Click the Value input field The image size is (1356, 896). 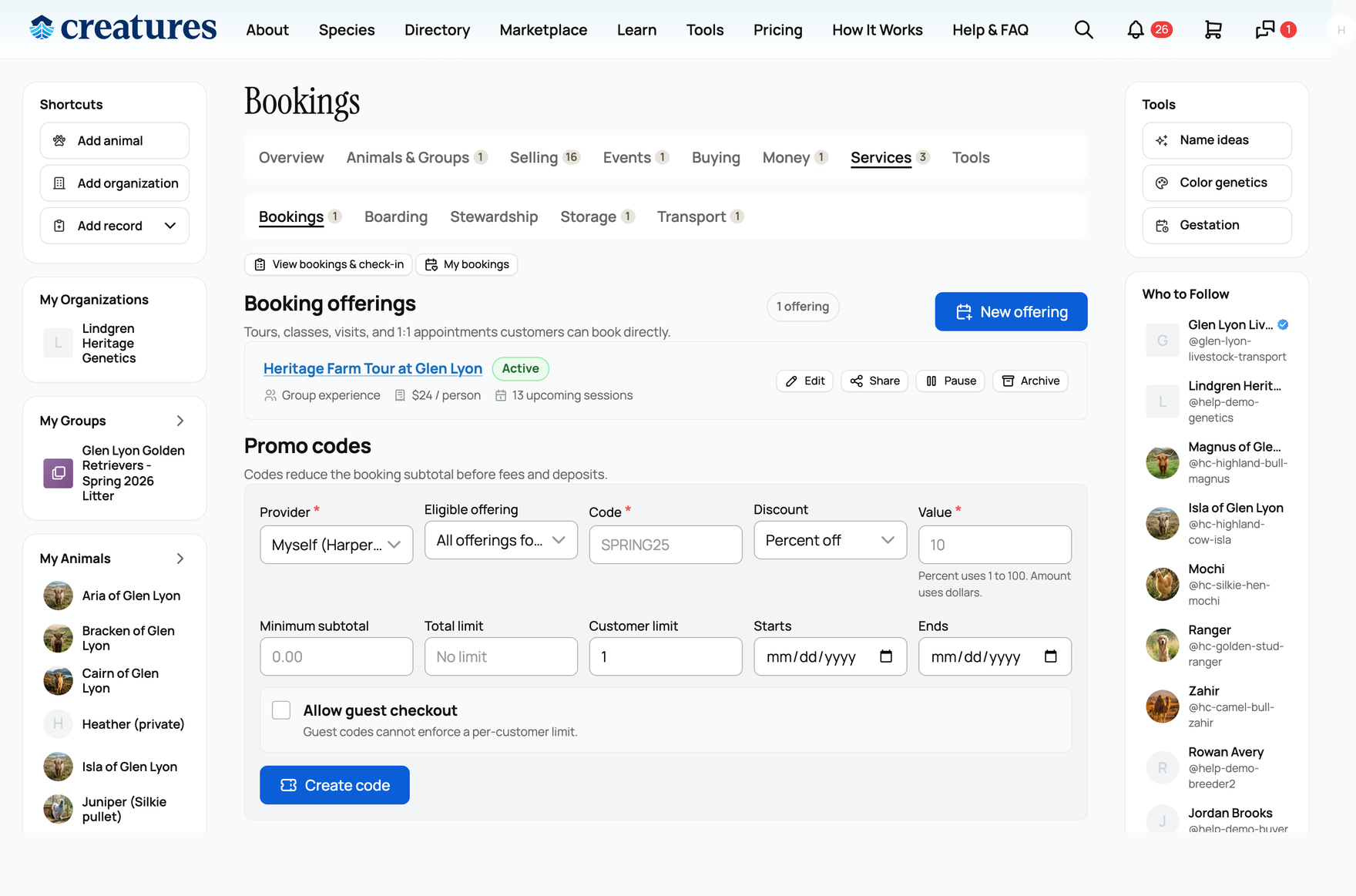coord(995,545)
